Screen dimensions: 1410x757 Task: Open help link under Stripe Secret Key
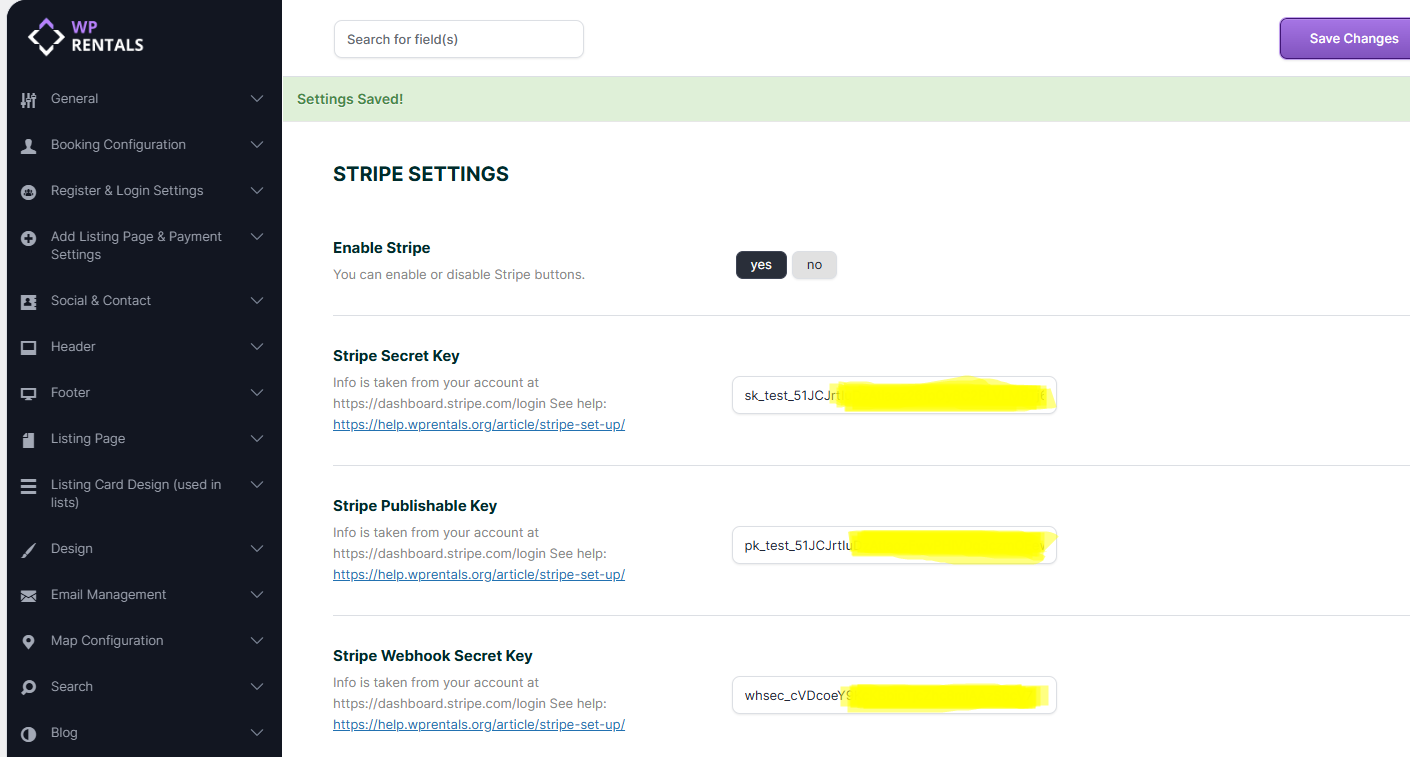pyautogui.click(x=479, y=424)
